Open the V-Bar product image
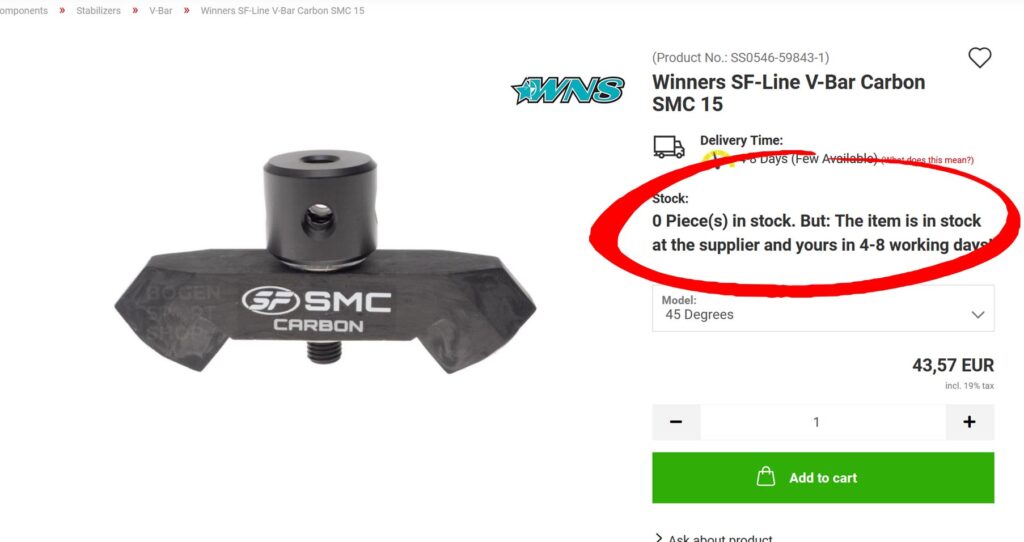Viewport: 1024px width, 542px height. click(325, 263)
